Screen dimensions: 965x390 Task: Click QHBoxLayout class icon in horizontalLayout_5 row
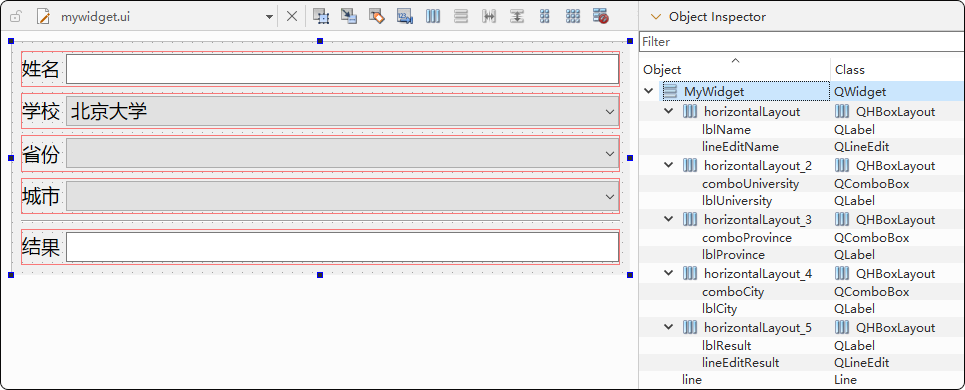pos(842,328)
